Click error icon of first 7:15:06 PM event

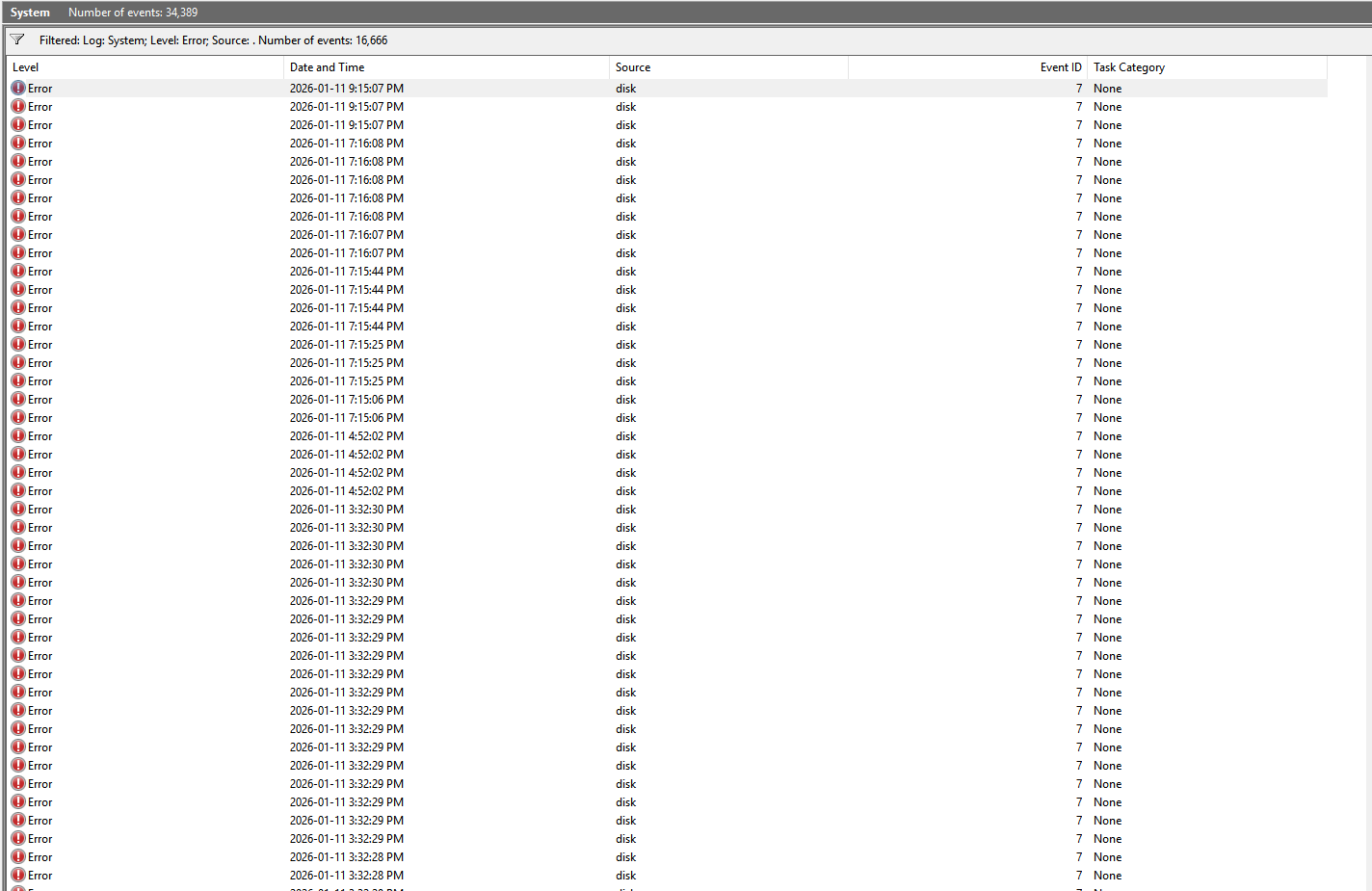(18, 399)
